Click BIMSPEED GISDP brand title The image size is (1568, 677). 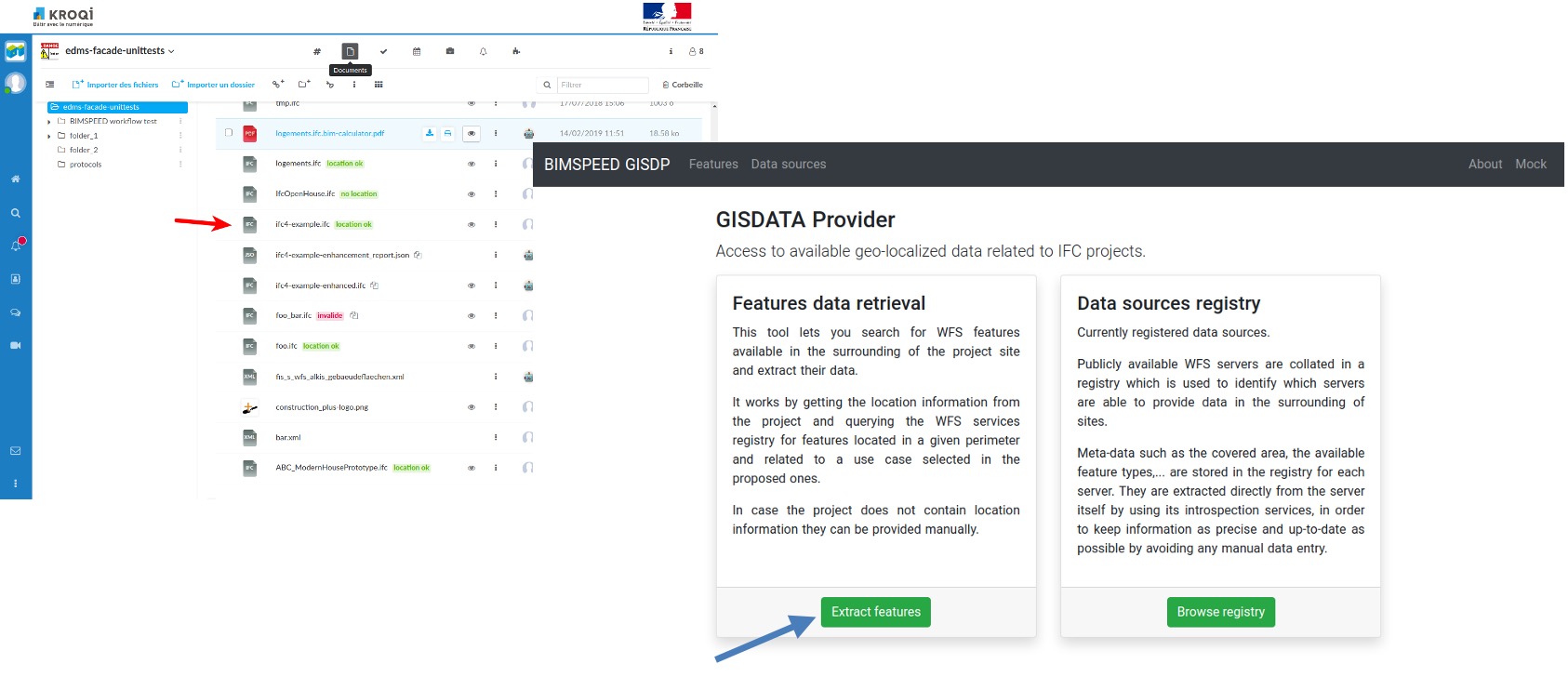pos(606,165)
